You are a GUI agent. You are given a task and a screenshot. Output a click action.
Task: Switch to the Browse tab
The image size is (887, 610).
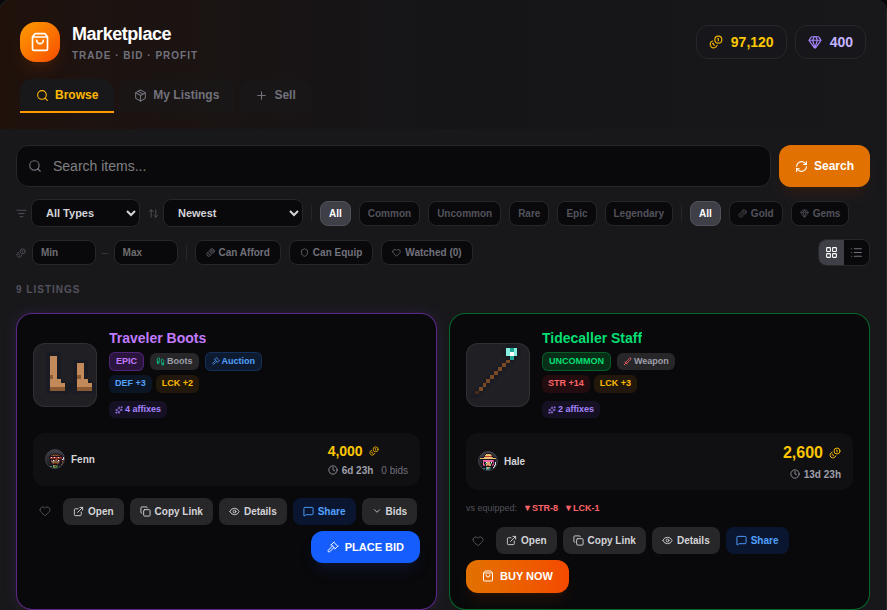coord(67,95)
